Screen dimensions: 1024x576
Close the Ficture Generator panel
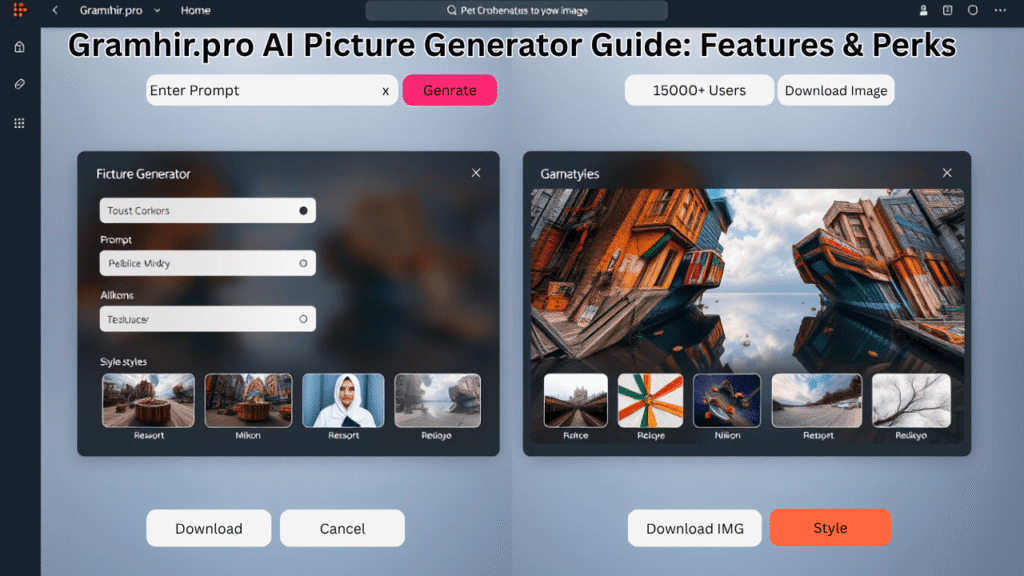point(475,173)
